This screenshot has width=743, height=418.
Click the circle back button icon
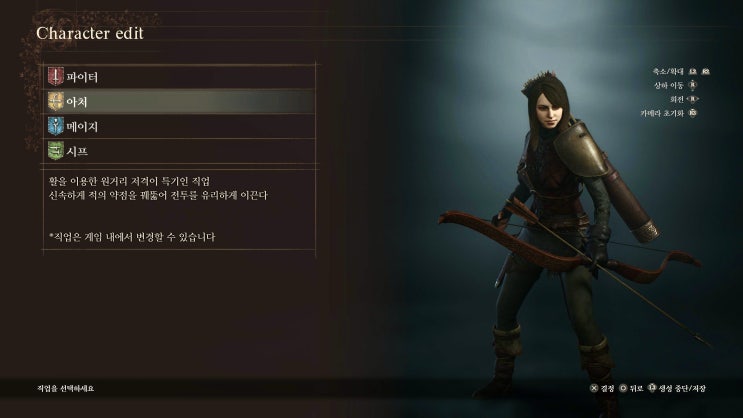point(623,388)
